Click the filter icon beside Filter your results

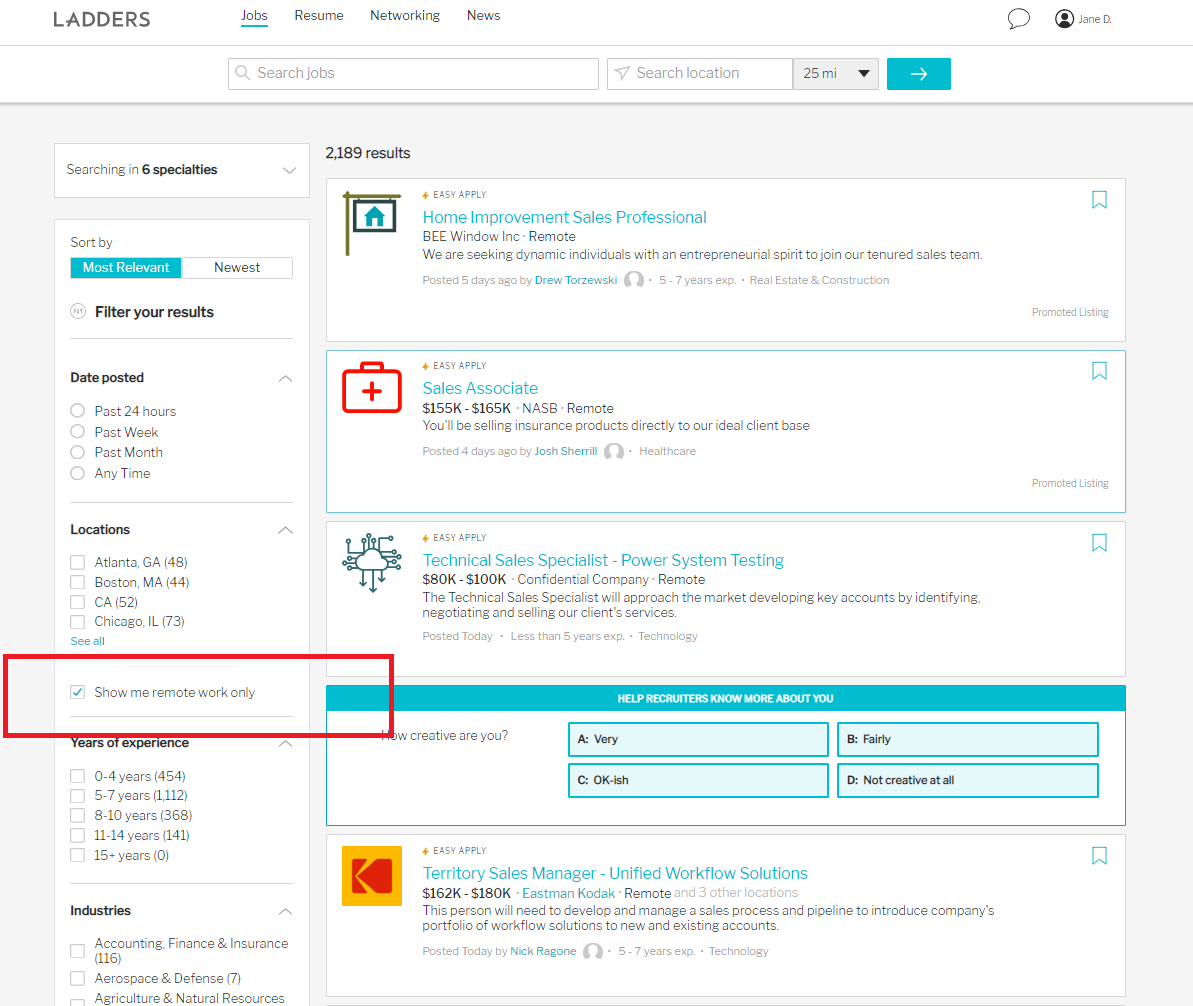pos(78,311)
